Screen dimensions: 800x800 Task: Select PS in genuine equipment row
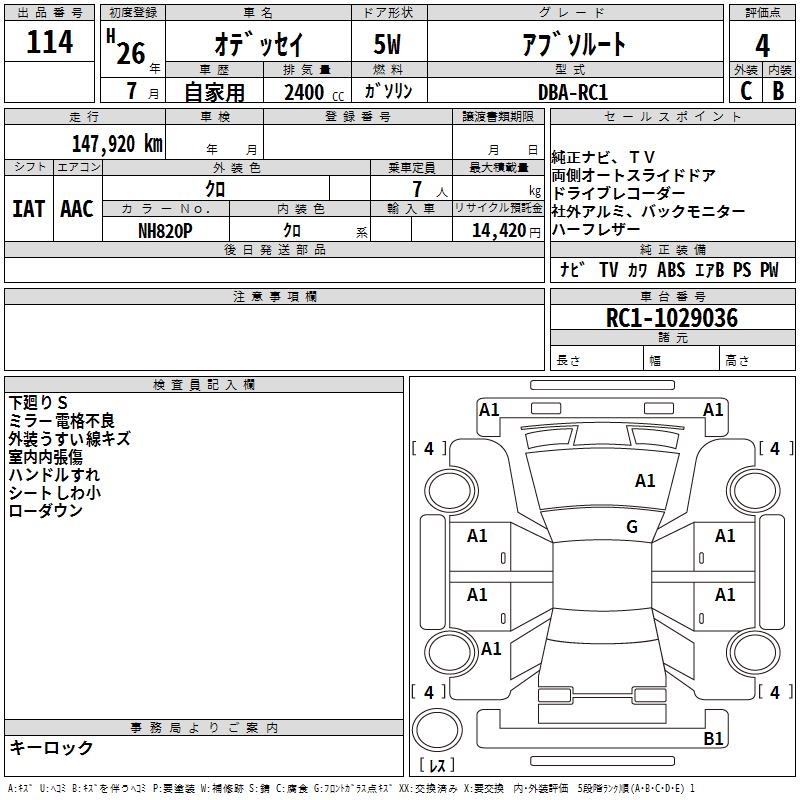pos(742,270)
